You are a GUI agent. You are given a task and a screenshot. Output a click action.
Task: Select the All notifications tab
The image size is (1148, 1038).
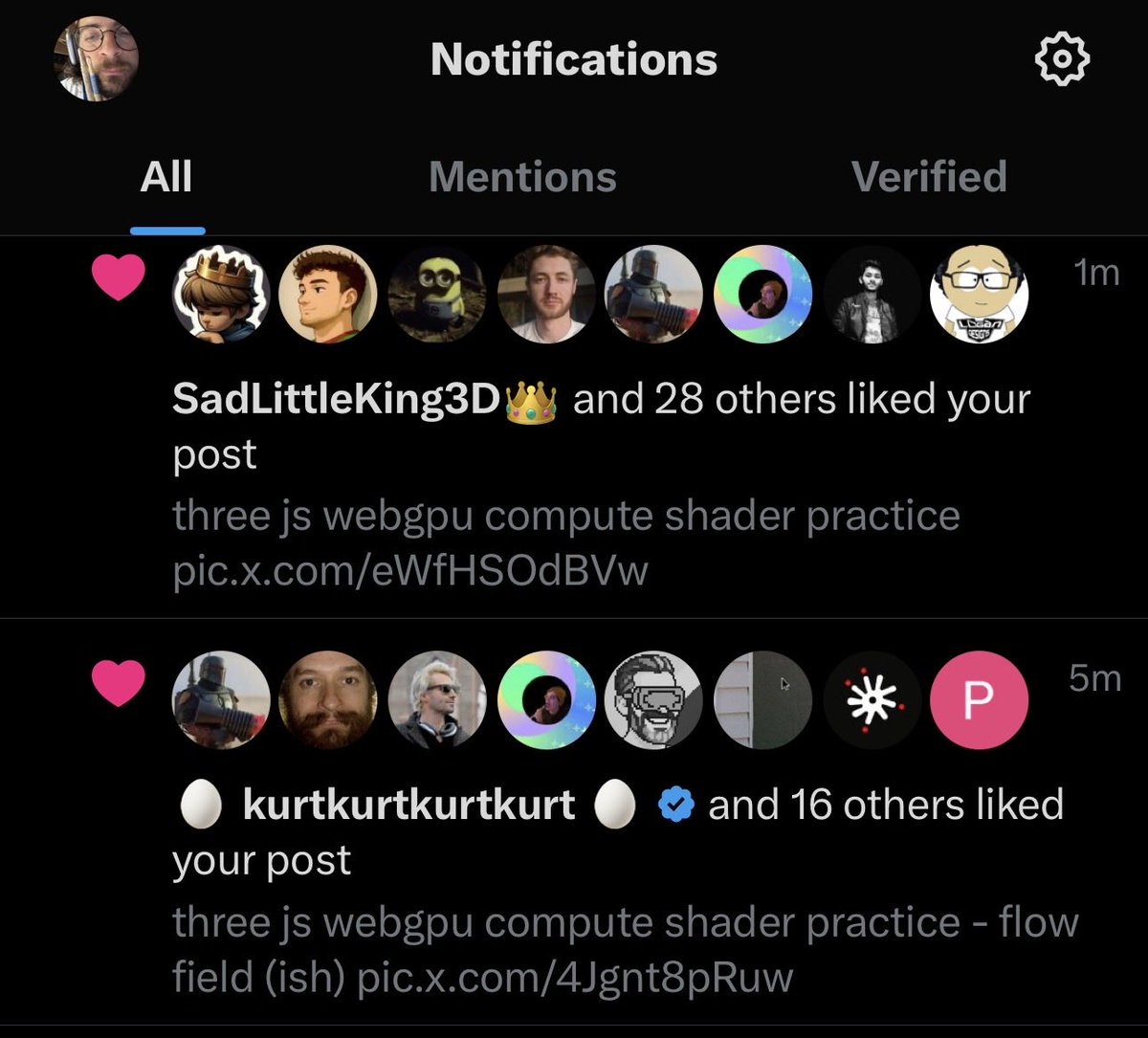[x=166, y=177]
